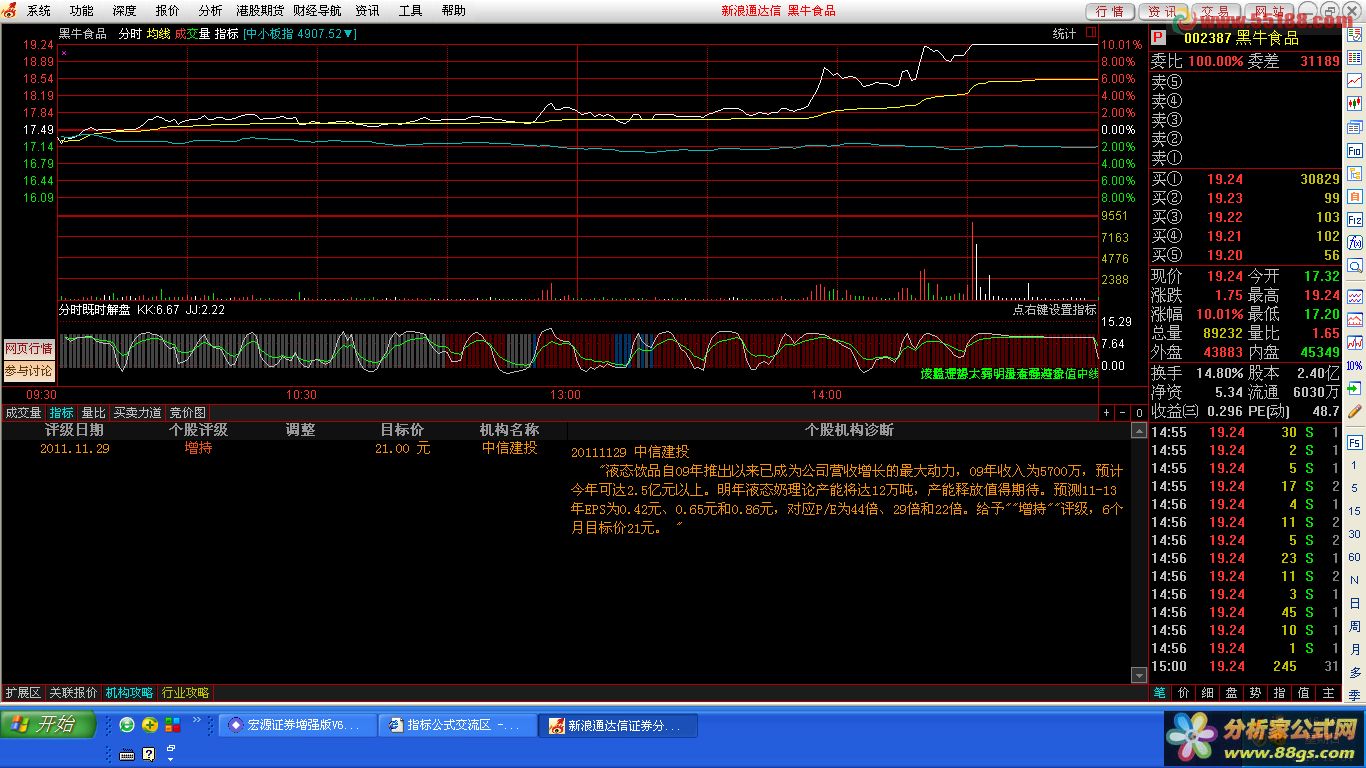Image resolution: width=1366 pixels, height=768 pixels.
Task: Click the 资讯 button in title bar
Action: point(1161,12)
